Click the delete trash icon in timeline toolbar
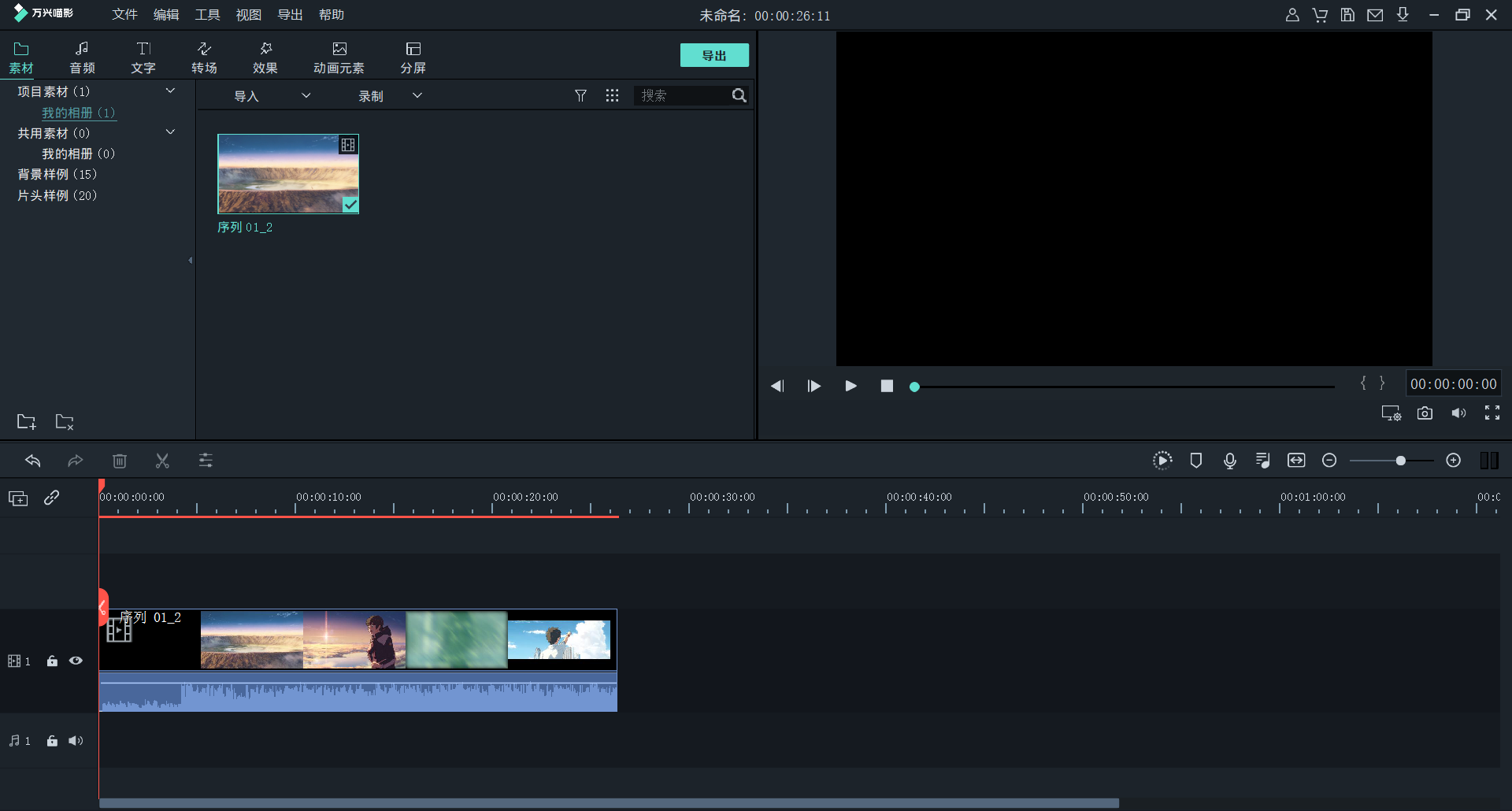Viewport: 1512px width, 811px height. coord(120,461)
